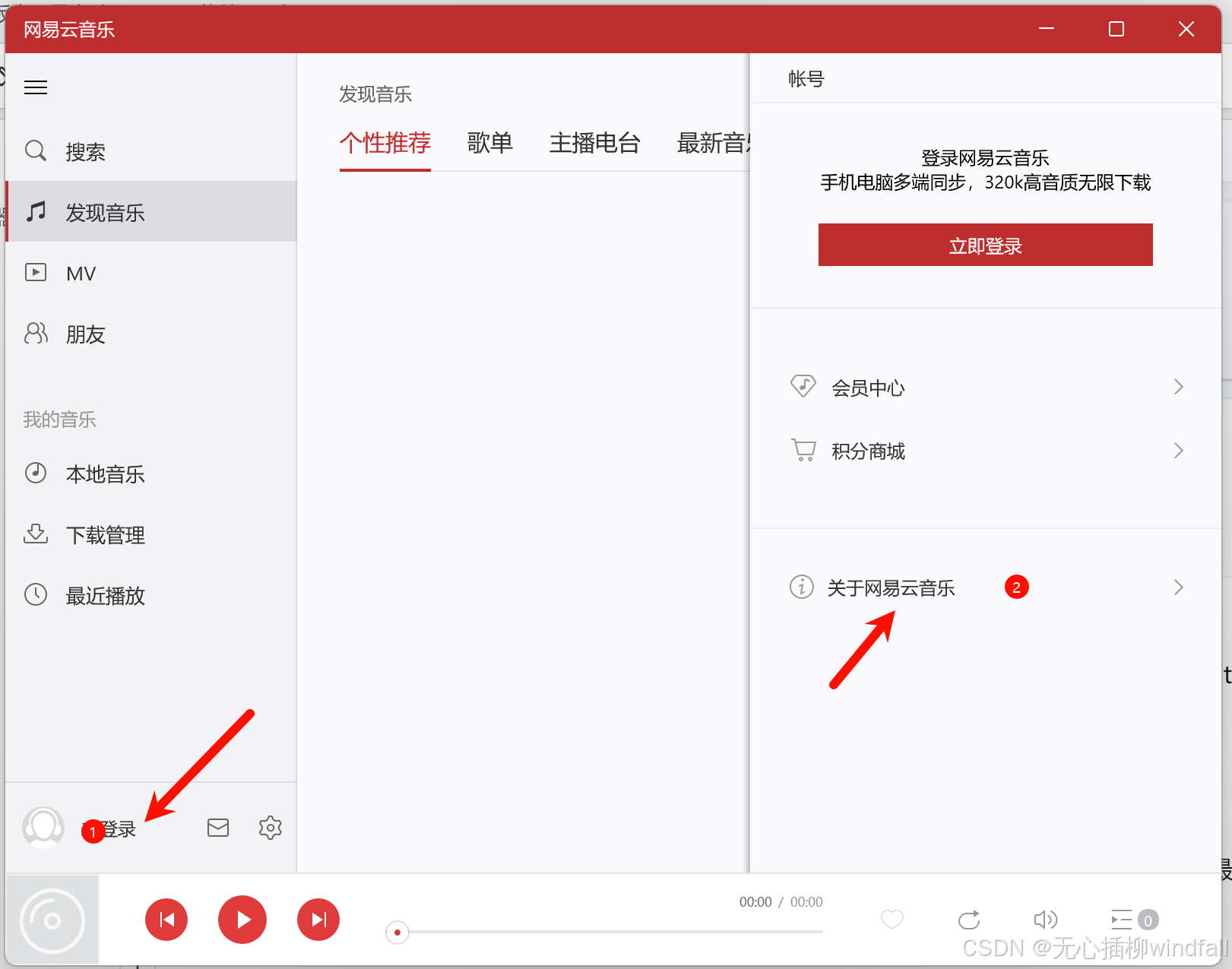Image resolution: width=1232 pixels, height=969 pixels.
Task: Expand the 会员中心 chevron arrow
Action: tap(1179, 387)
